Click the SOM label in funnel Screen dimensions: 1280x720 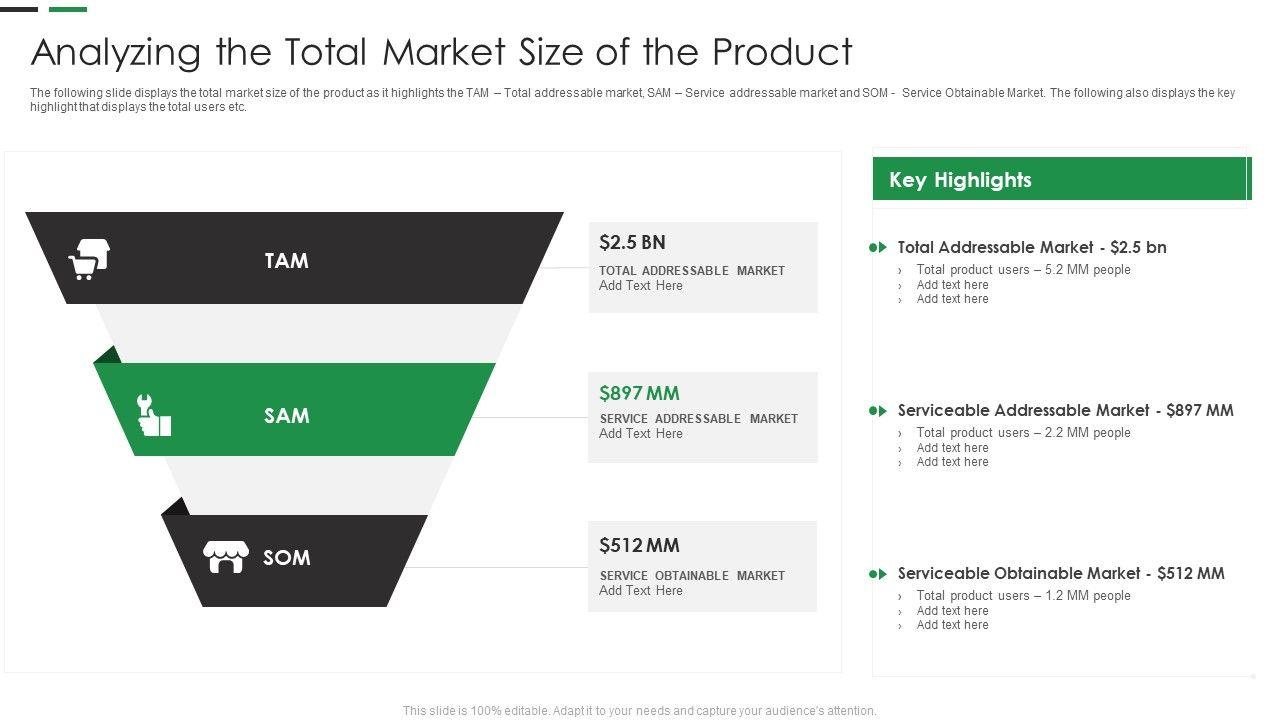click(286, 557)
